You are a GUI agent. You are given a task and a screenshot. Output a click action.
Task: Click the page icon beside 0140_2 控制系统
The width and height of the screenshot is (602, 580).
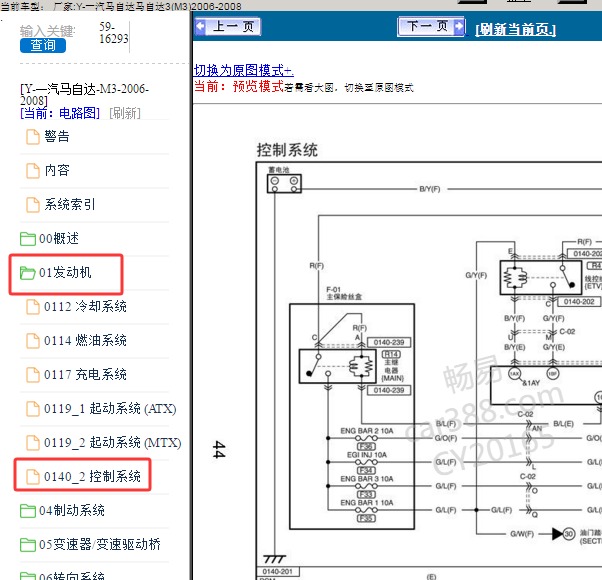point(33,477)
